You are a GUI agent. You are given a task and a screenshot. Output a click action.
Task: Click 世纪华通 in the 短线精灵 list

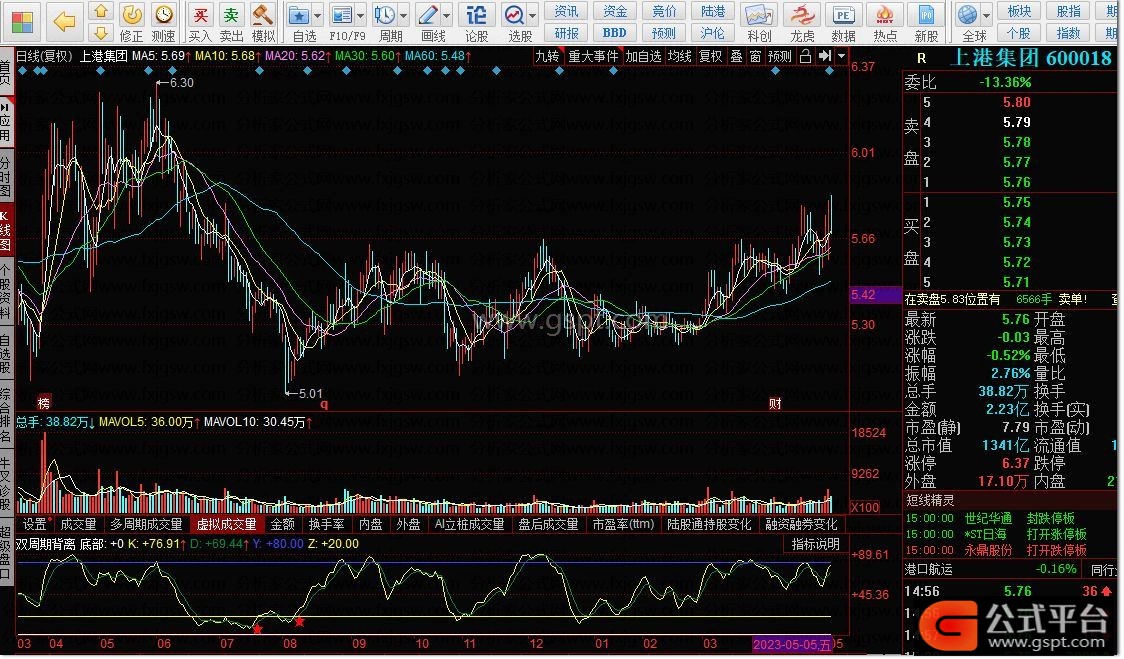point(988,518)
